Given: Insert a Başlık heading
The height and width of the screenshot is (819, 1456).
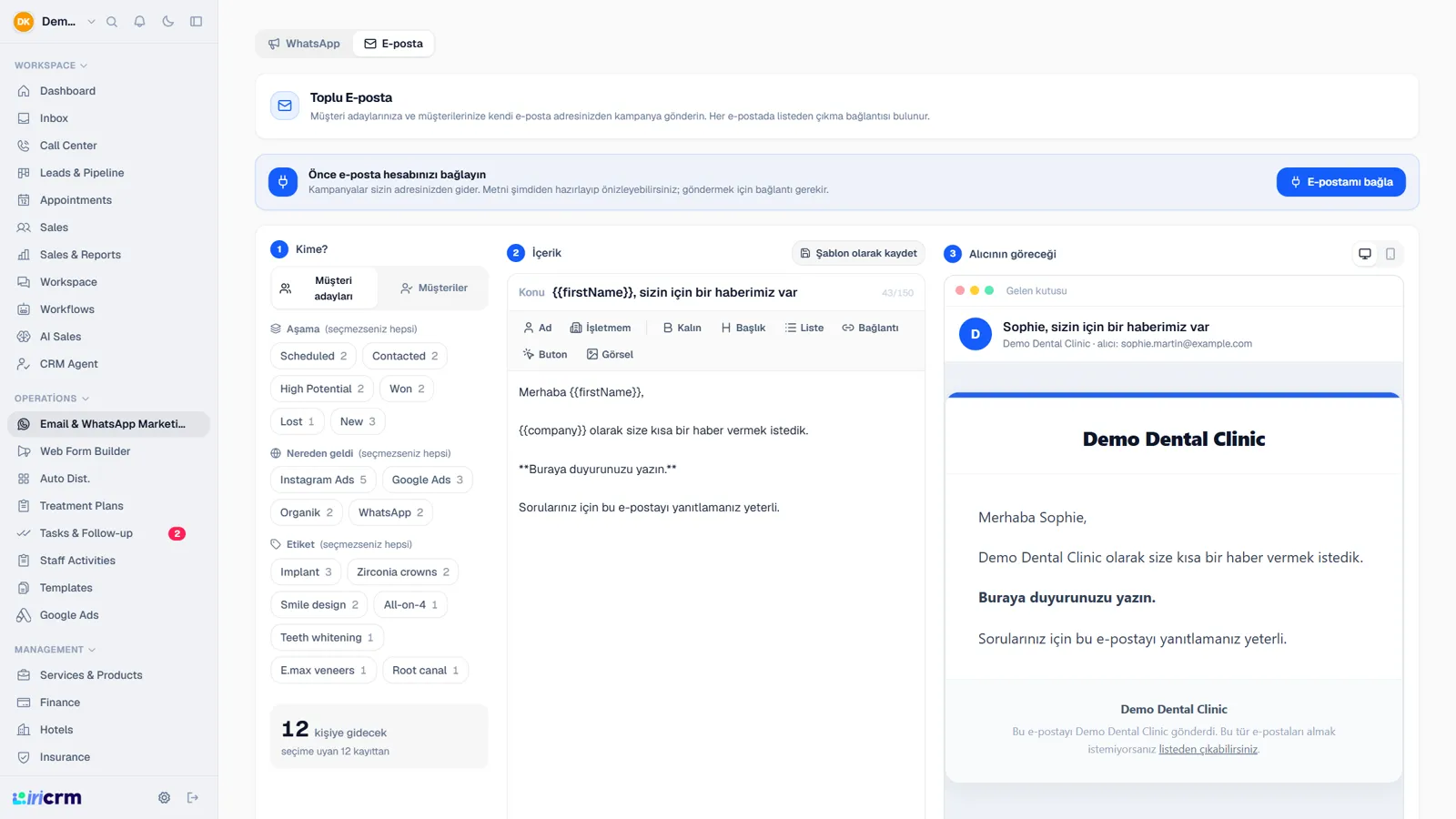Looking at the screenshot, I should pos(743,328).
